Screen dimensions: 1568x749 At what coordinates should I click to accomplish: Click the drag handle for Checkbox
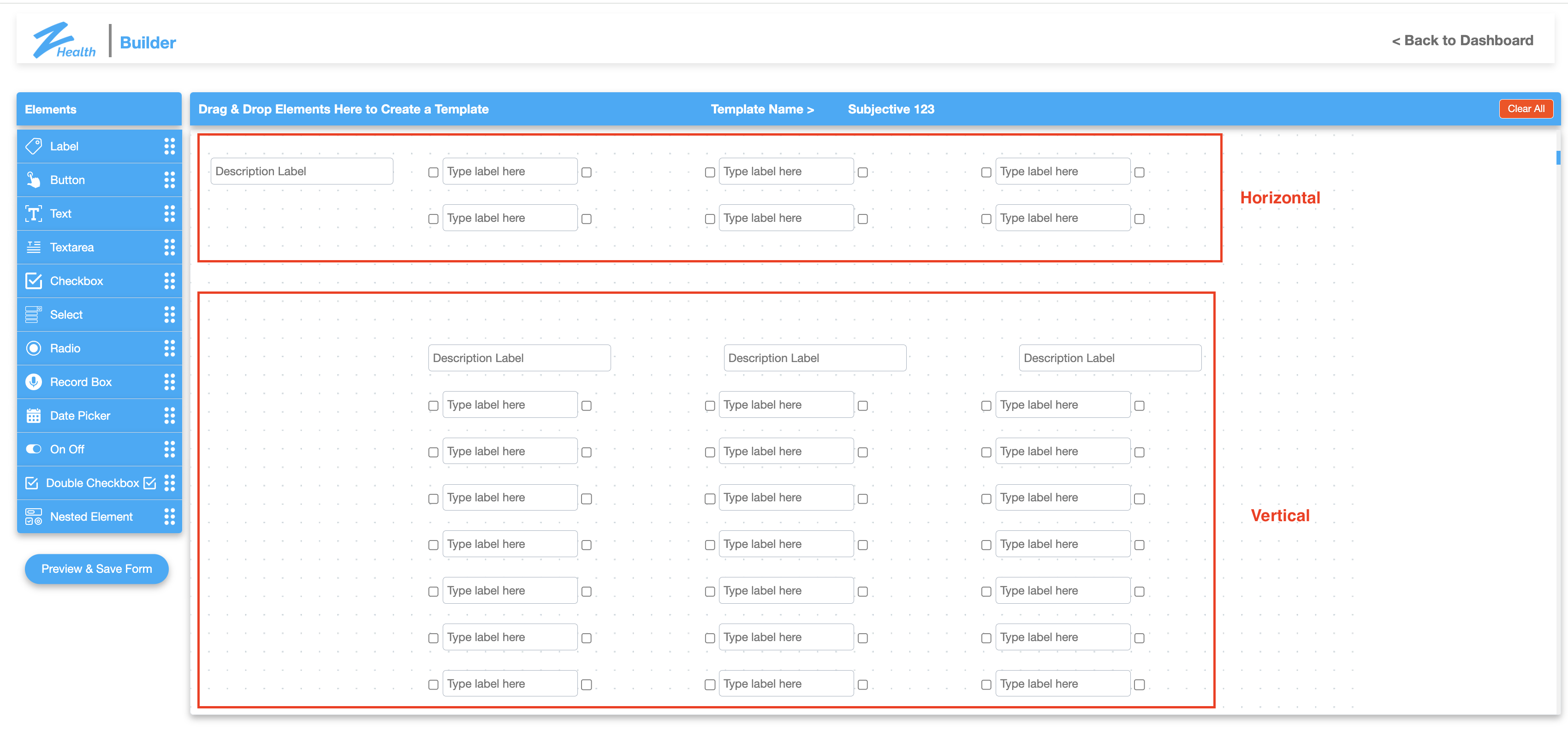(169, 281)
